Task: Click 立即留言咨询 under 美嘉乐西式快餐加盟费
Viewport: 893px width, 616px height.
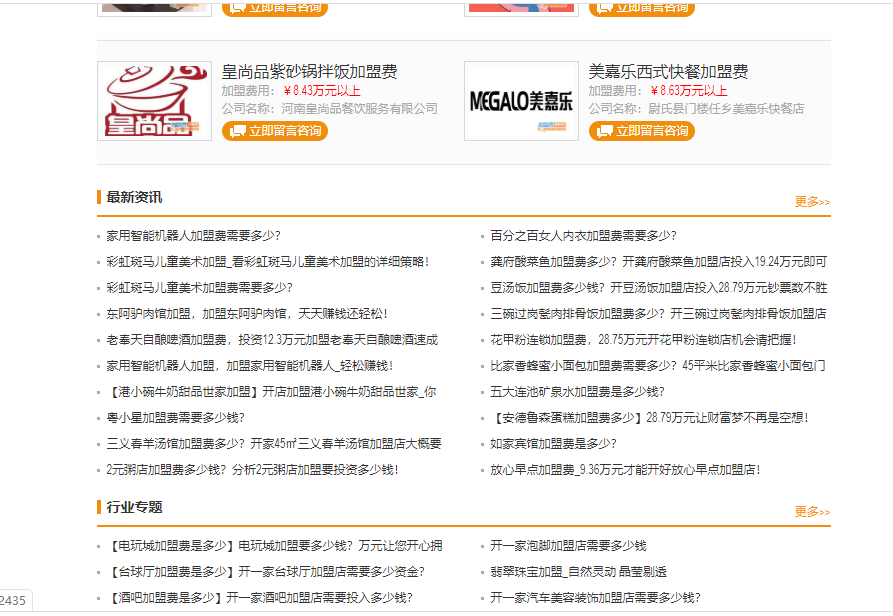Action: pyautogui.click(x=642, y=131)
